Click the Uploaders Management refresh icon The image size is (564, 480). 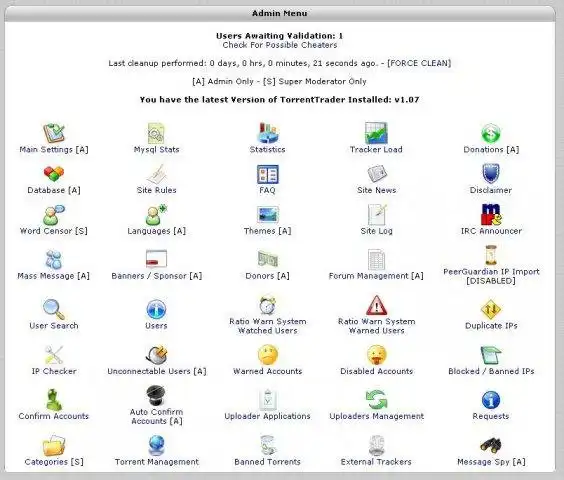pos(377,400)
